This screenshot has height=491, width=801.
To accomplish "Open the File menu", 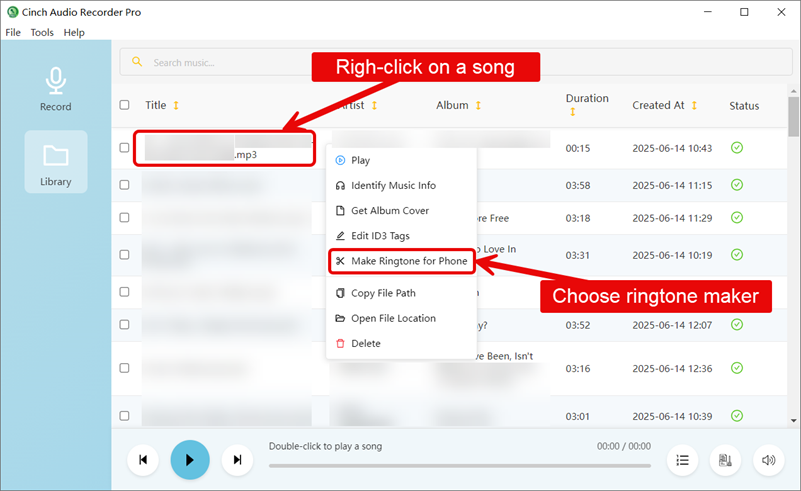I will (13, 32).
